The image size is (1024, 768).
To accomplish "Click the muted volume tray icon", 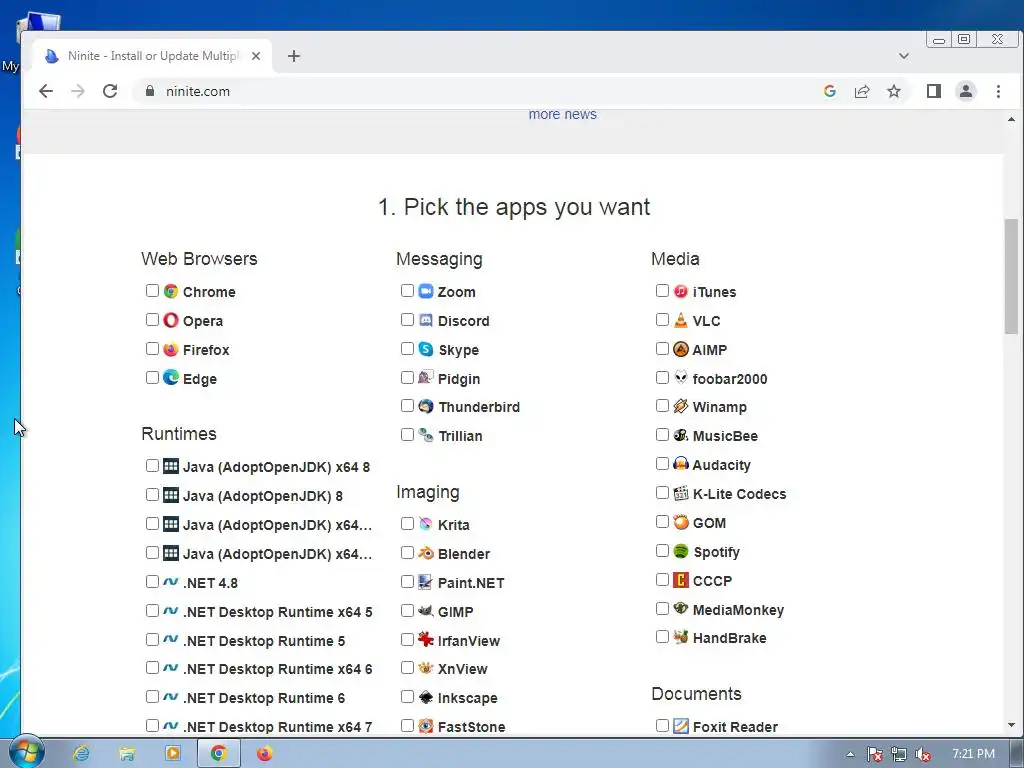I will (923, 754).
